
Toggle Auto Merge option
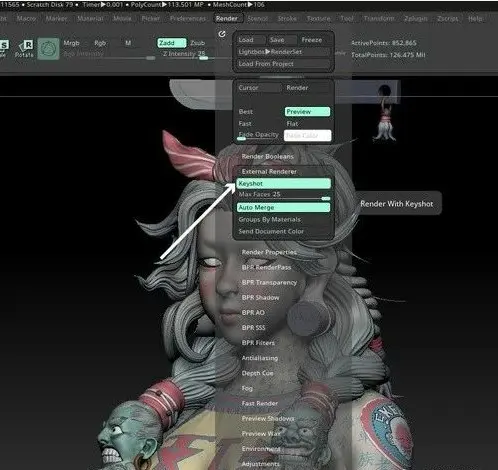coord(284,207)
